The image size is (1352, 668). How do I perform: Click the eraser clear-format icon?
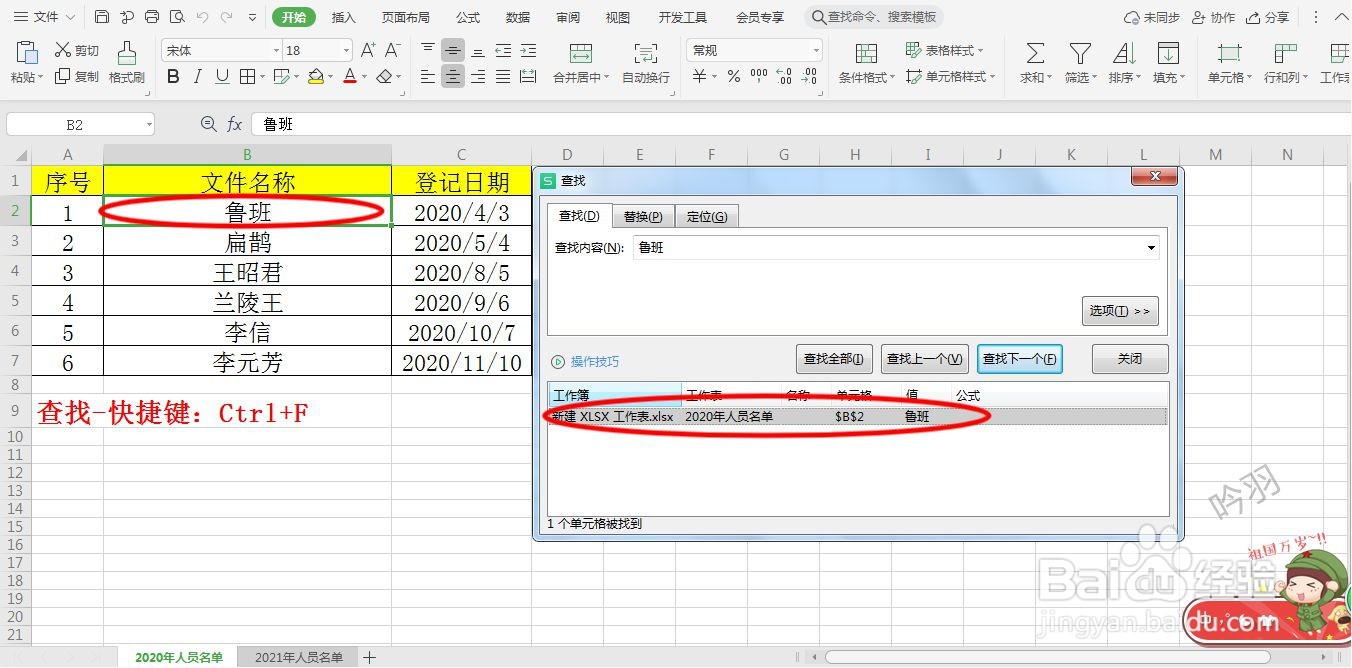coord(384,76)
